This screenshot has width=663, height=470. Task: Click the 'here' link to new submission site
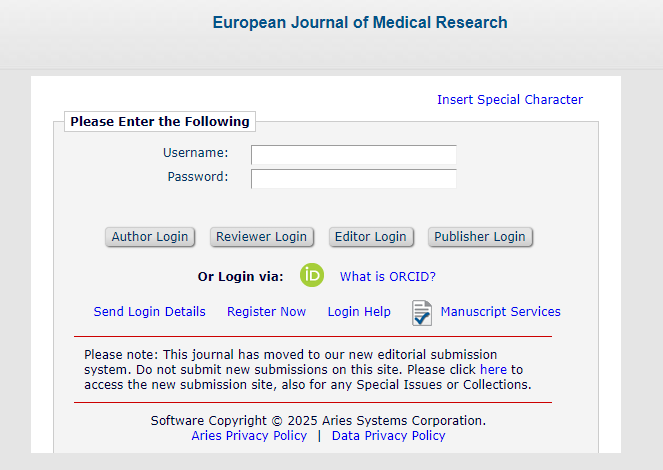(x=493, y=369)
